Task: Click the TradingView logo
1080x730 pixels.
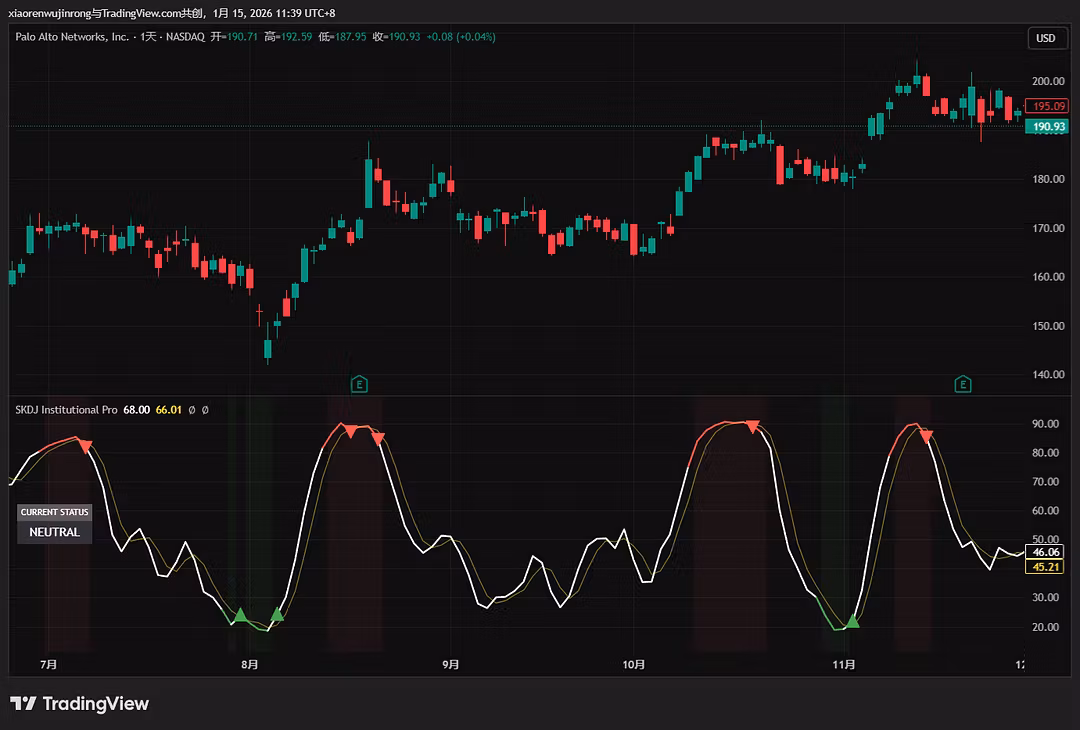Action: tap(80, 704)
